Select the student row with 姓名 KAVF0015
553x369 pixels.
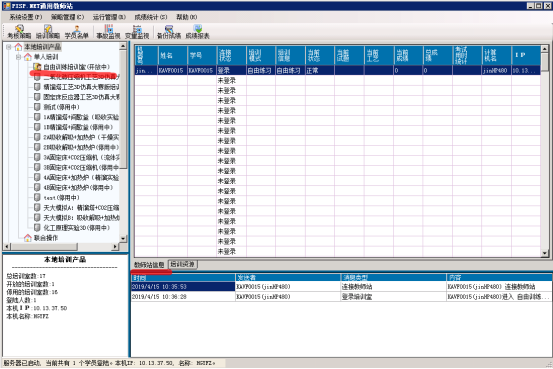[338, 71]
